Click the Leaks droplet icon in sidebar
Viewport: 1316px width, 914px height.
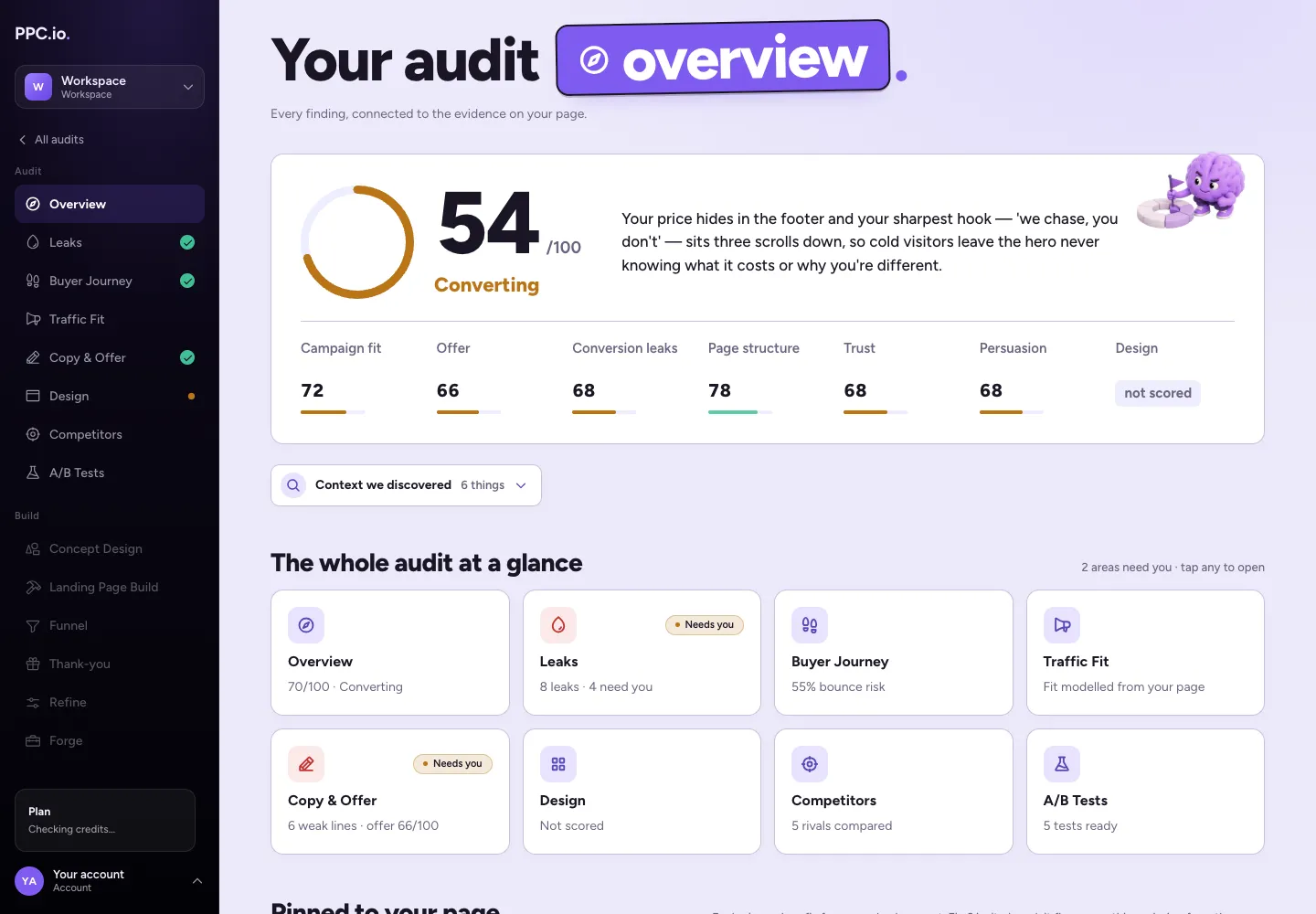[x=33, y=242]
